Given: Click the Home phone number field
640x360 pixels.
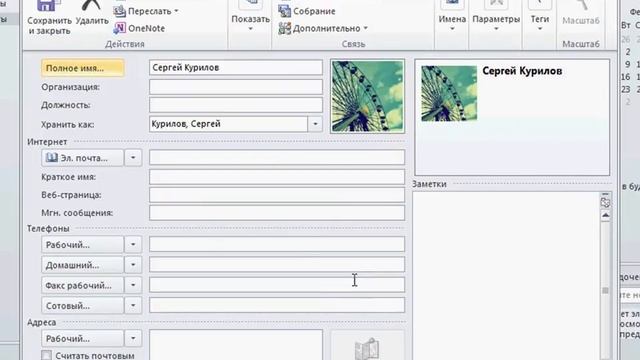Looking at the screenshot, I should point(277,264).
